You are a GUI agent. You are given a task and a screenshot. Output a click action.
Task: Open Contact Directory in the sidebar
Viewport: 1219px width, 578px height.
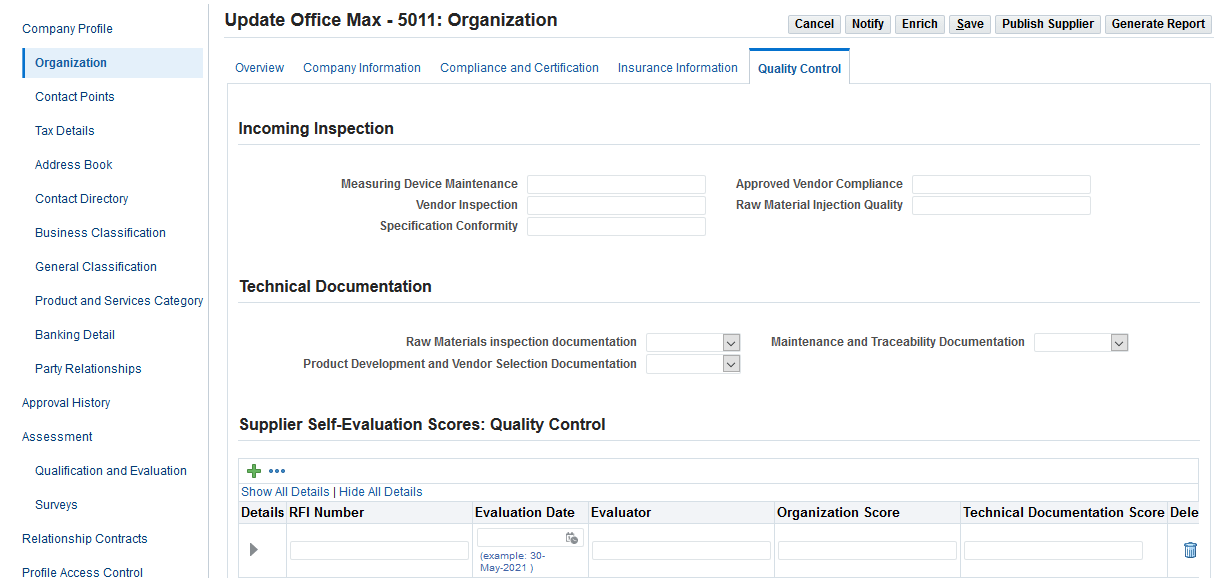(82, 199)
